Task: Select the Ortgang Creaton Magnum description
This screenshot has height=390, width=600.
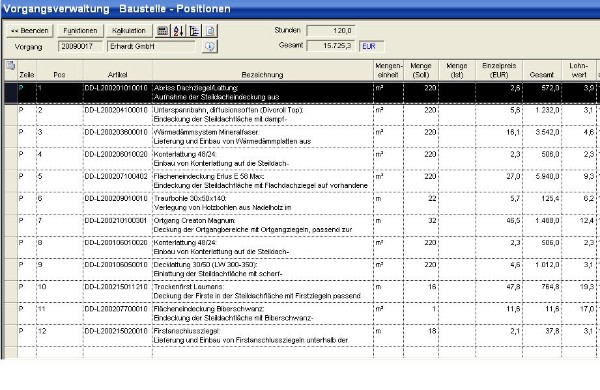Action: tap(194, 221)
